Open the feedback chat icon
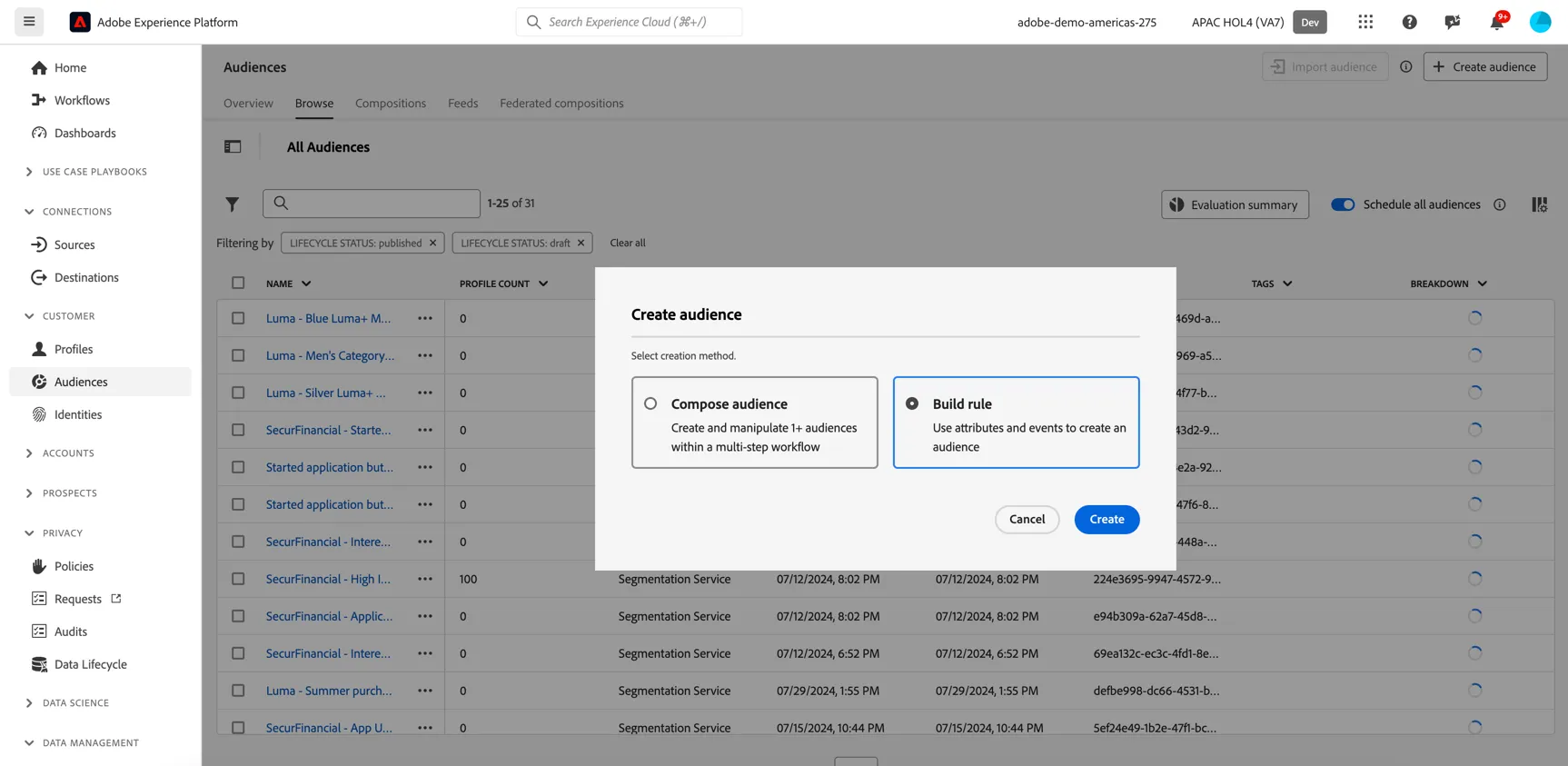Viewport: 1568px width, 766px height. pos(1453,22)
